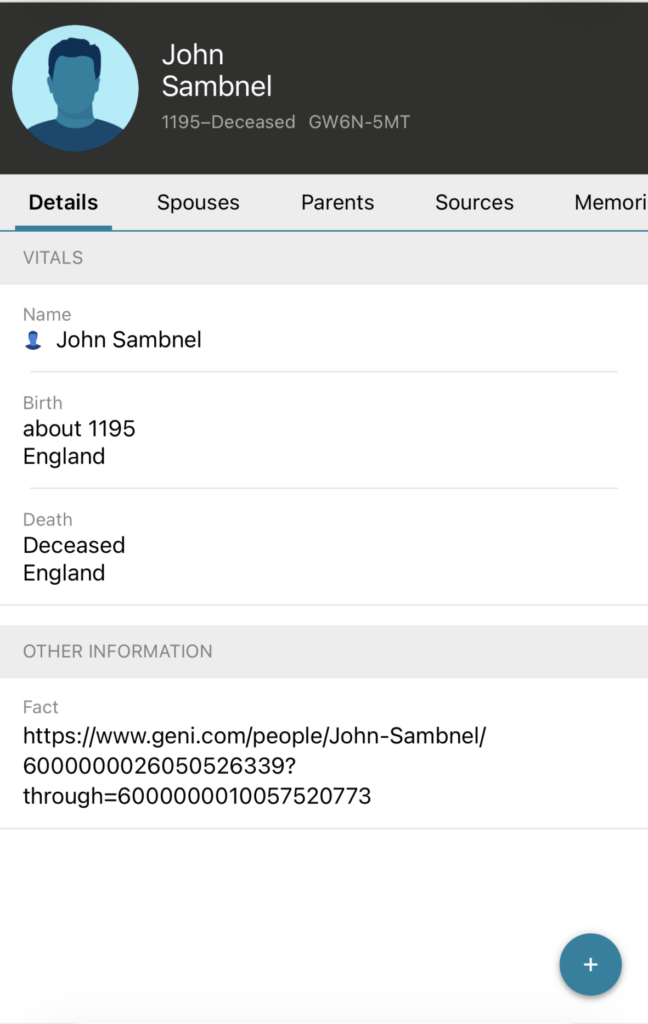Open the John Sambnel name entry

128,340
